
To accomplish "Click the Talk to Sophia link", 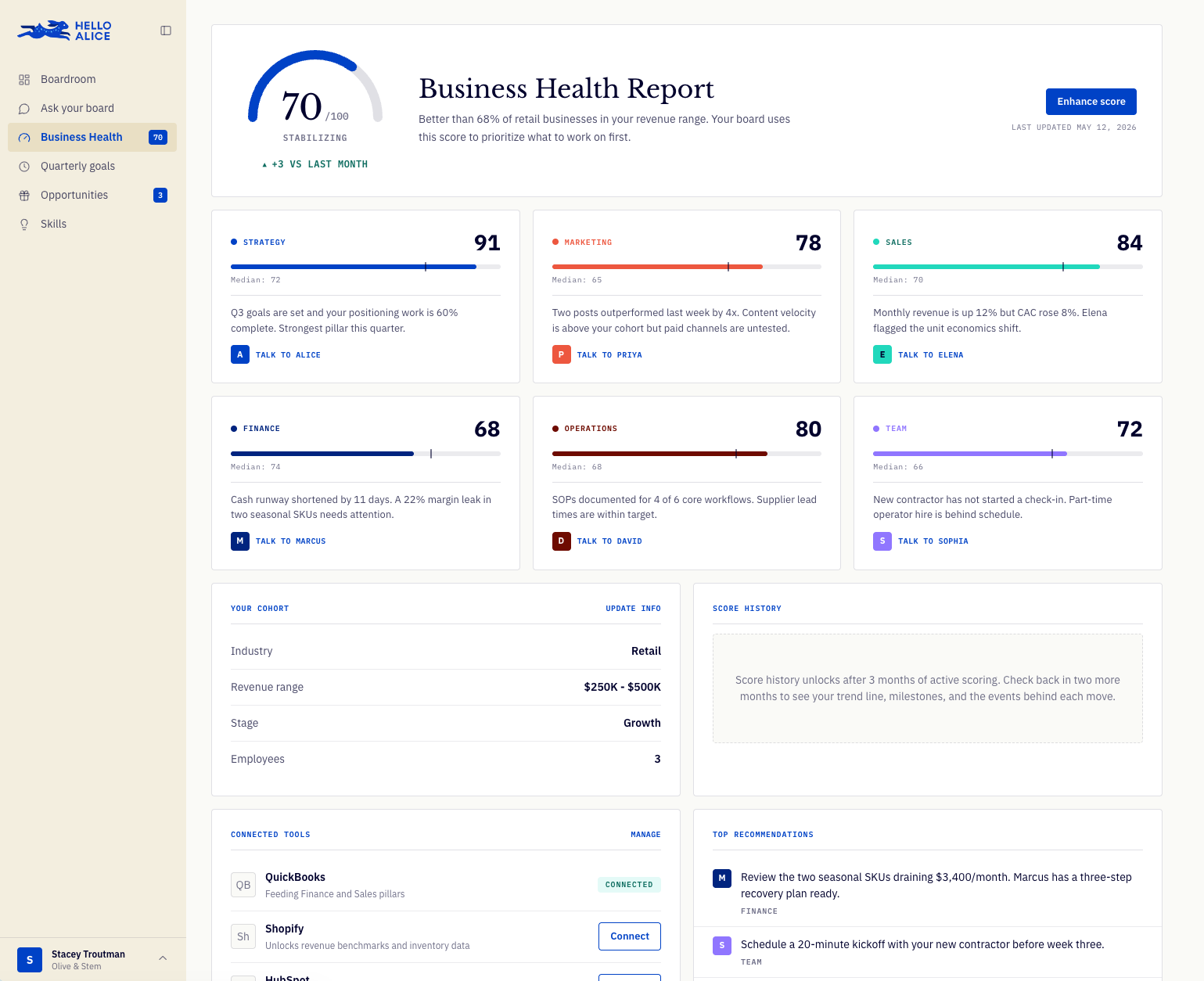I will coord(933,541).
